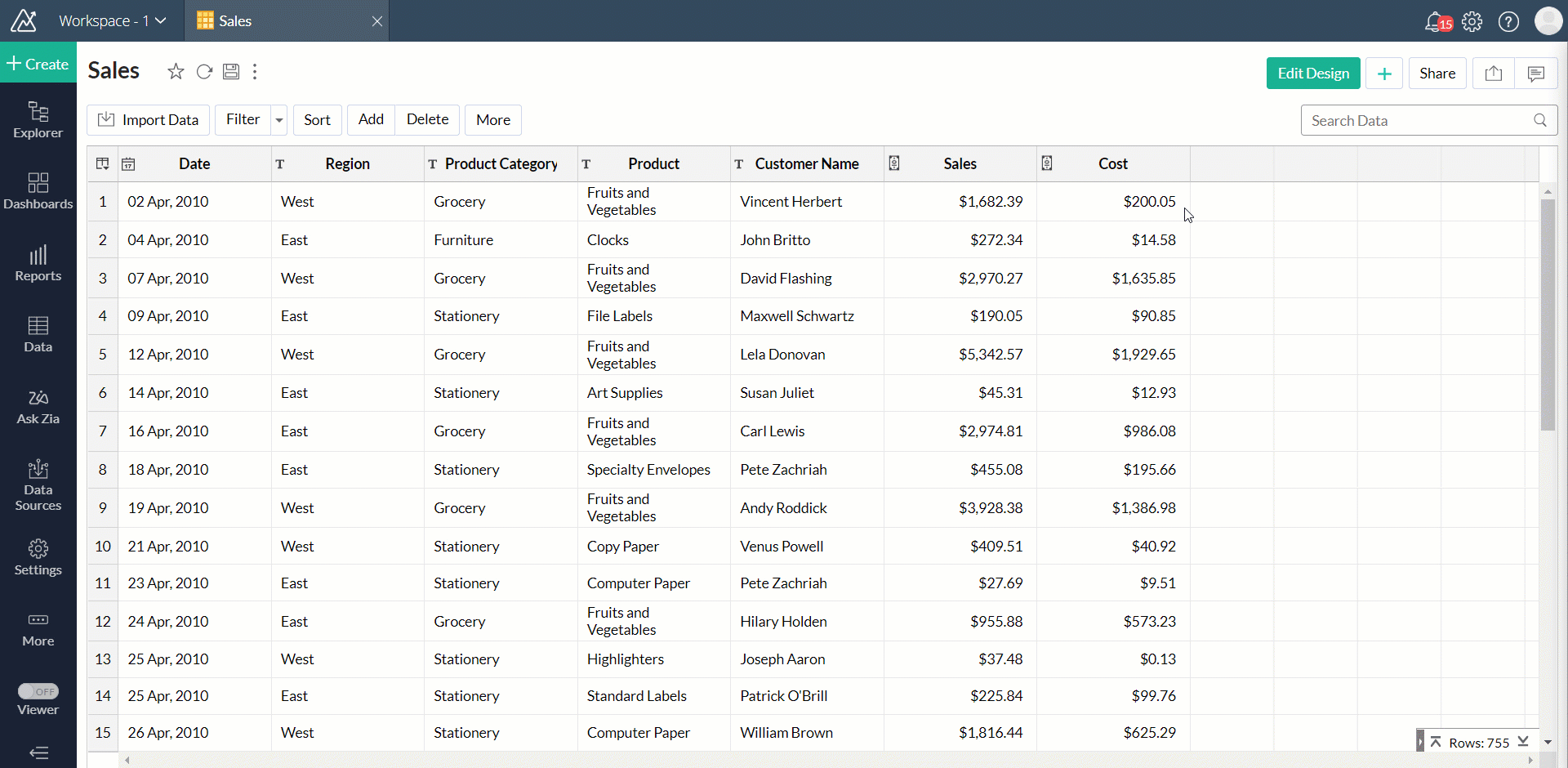The height and width of the screenshot is (768, 1568).
Task: Jump to last row arrow near Rows: 755
Action: click(1523, 742)
